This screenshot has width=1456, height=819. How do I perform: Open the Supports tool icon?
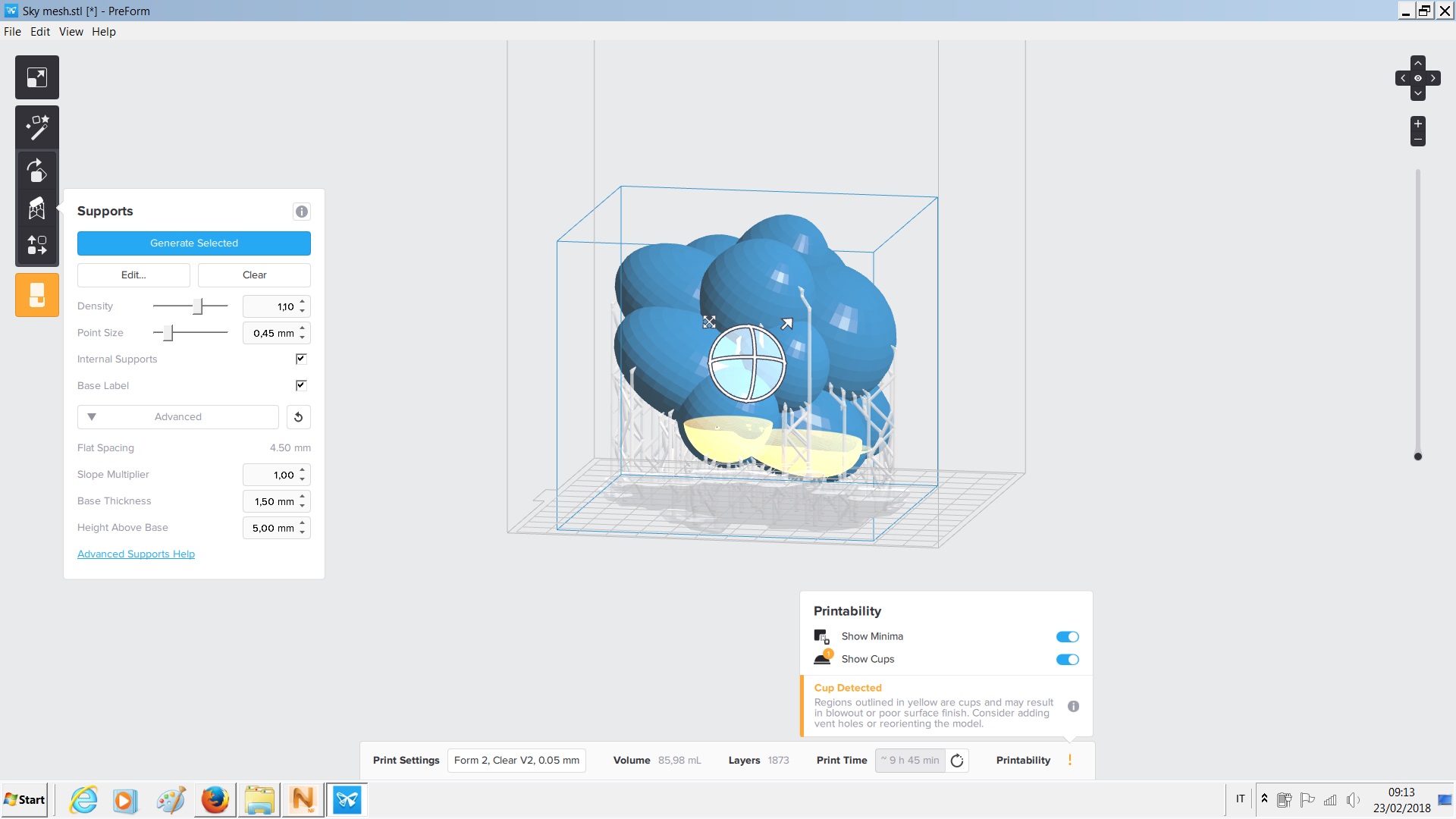pos(36,208)
